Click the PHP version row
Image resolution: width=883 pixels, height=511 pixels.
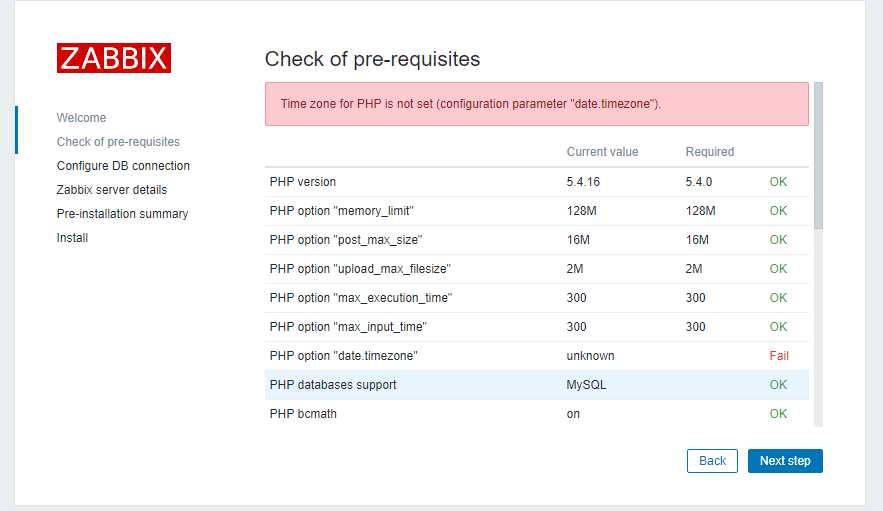537,182
